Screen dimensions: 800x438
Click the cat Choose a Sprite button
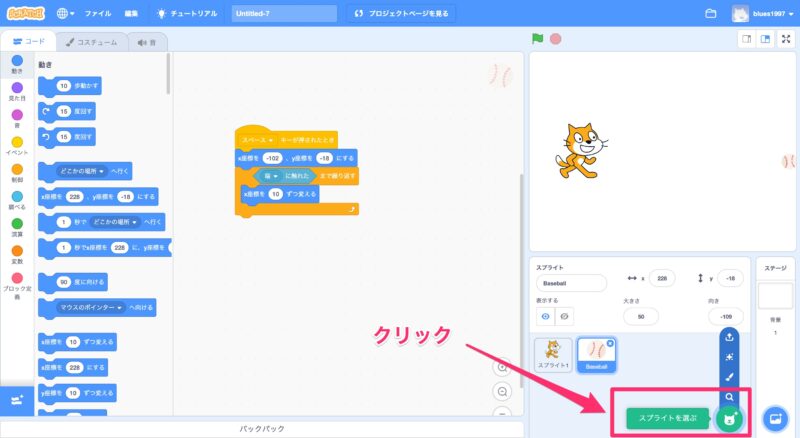tap(731, 419)
